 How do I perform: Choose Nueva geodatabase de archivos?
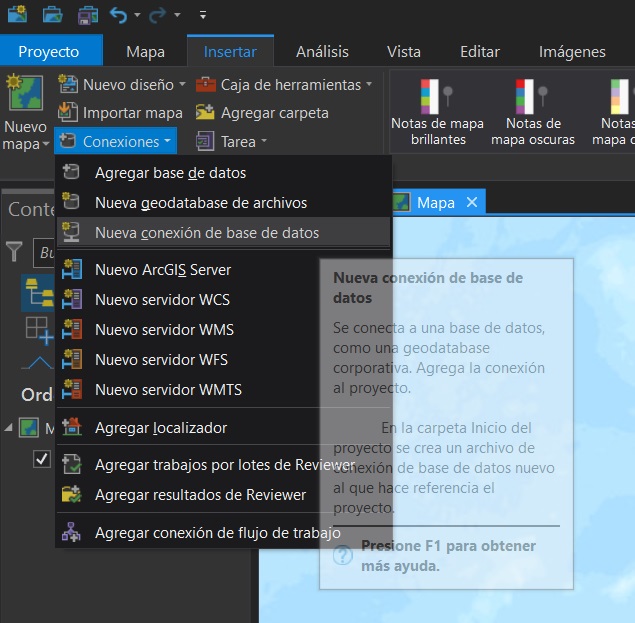(x=224, y=203)
